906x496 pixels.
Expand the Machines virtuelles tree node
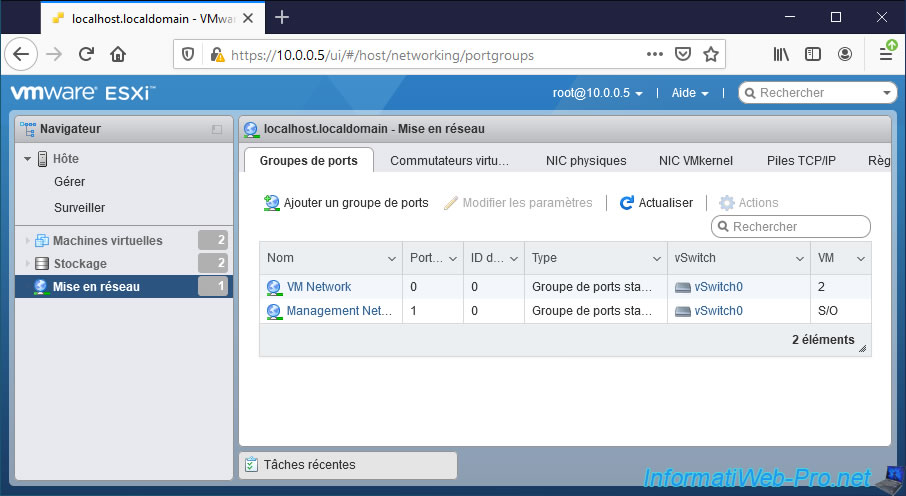click(28, 241)
